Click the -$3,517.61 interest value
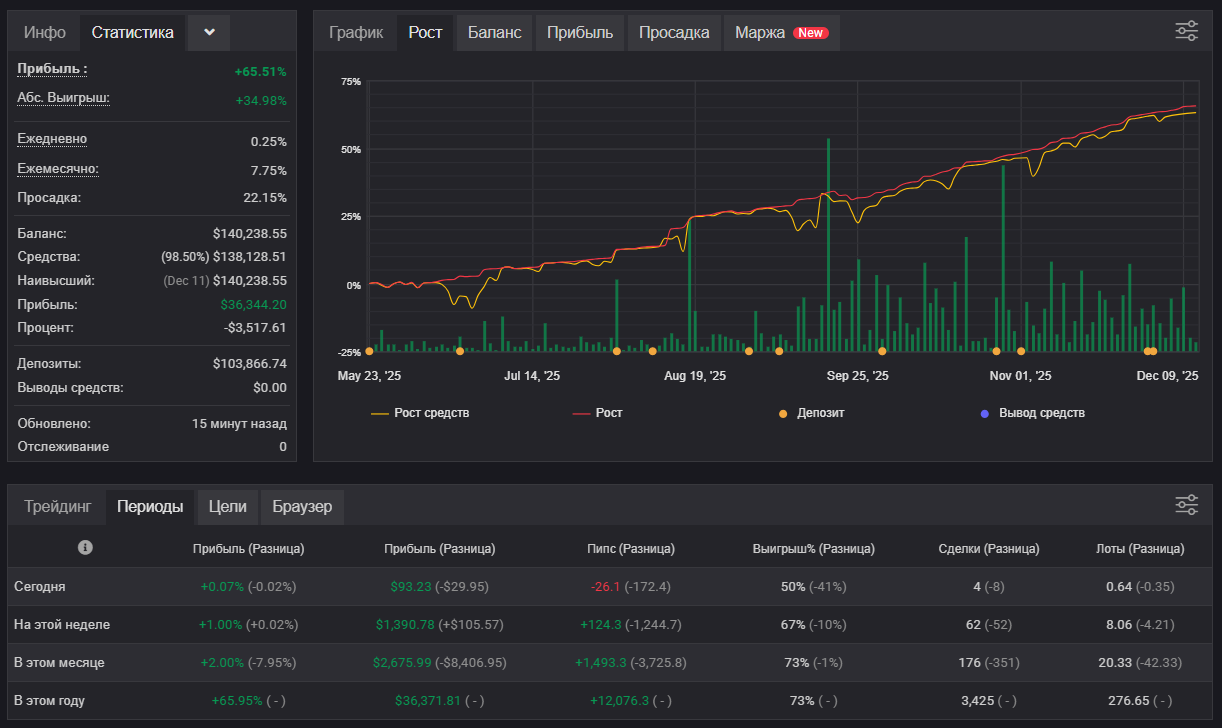1222x728 pixels. coord(253,328)
